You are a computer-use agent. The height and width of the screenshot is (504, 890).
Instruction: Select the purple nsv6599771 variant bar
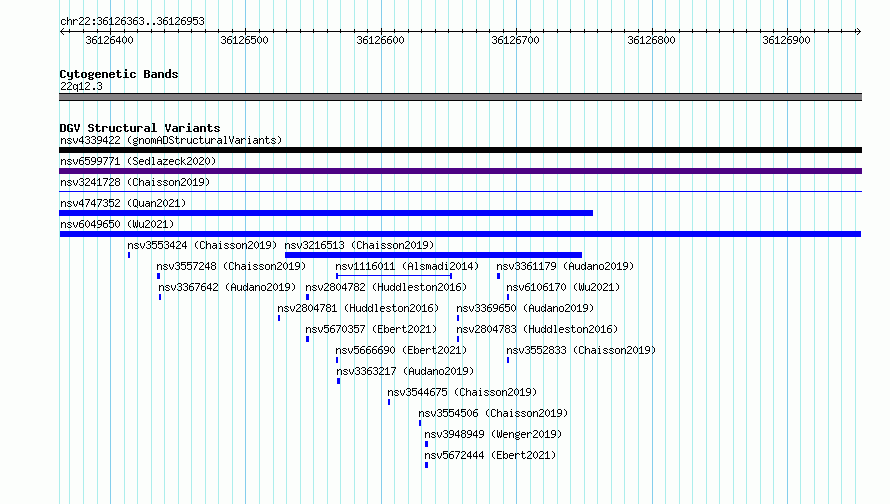click(460, 171)
